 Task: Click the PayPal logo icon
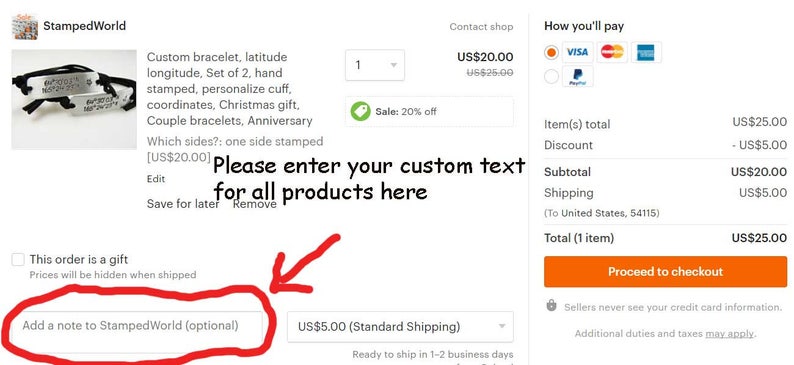pos(577,76)
